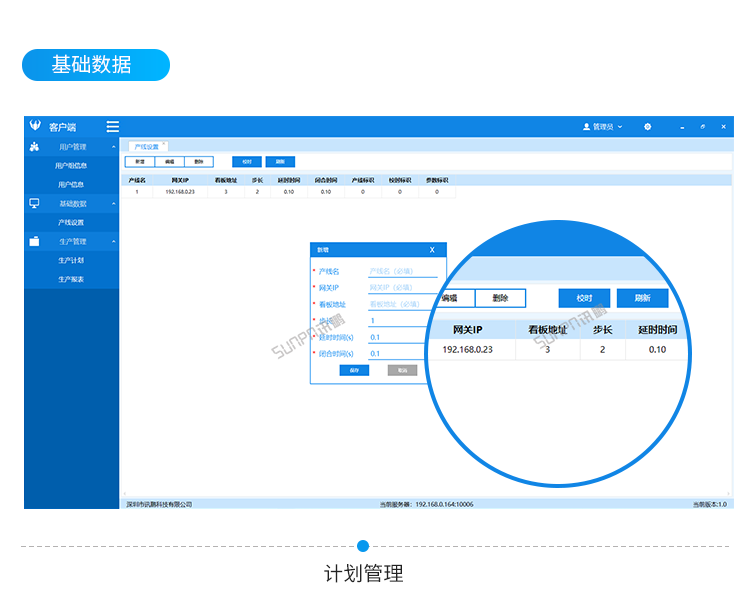
Task: Click the settings gear icon
Action: click(648, 127)
